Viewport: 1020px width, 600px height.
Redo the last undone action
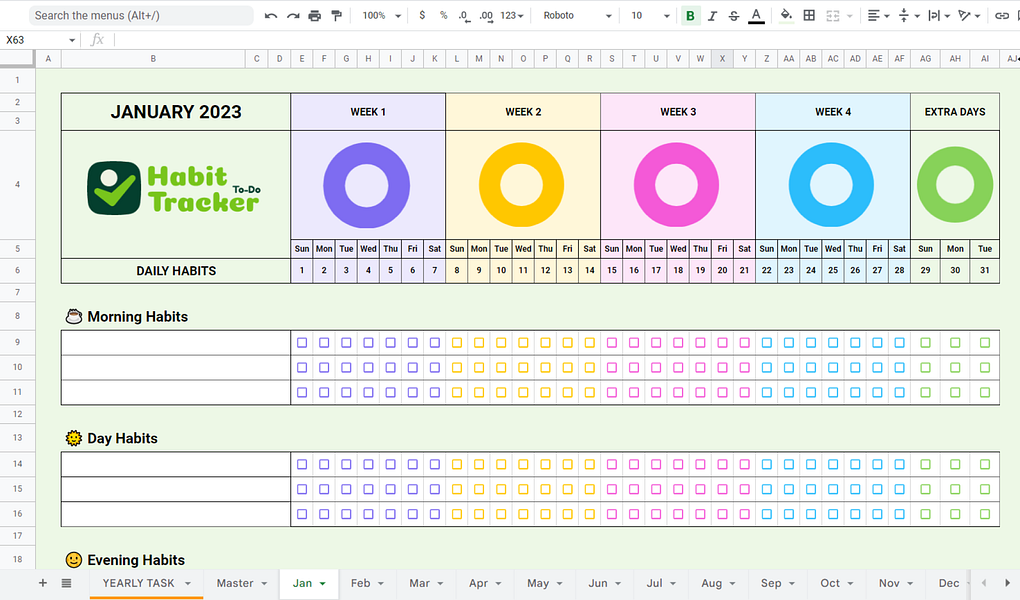[x=293, y=16]
